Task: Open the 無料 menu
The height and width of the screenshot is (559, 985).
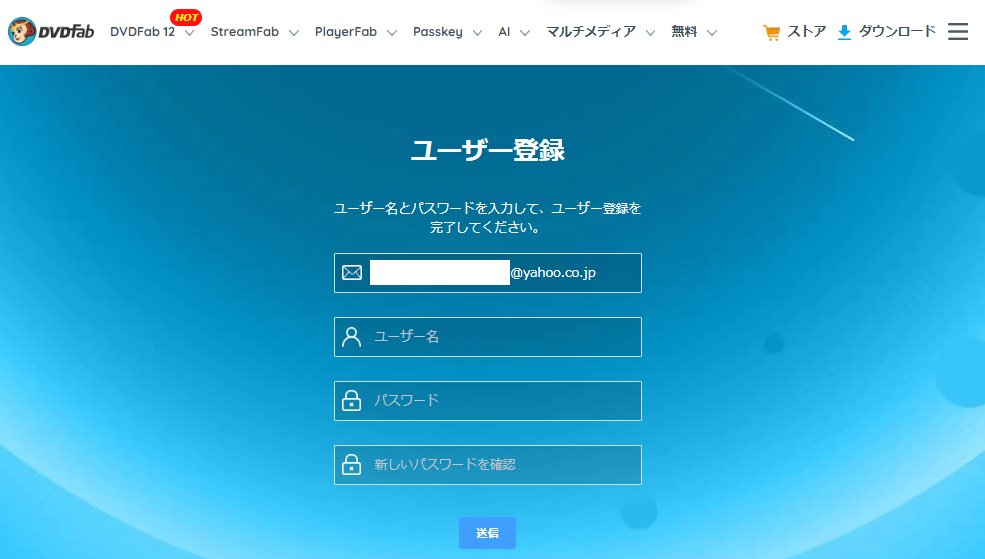Action: (x=684, y=32)
